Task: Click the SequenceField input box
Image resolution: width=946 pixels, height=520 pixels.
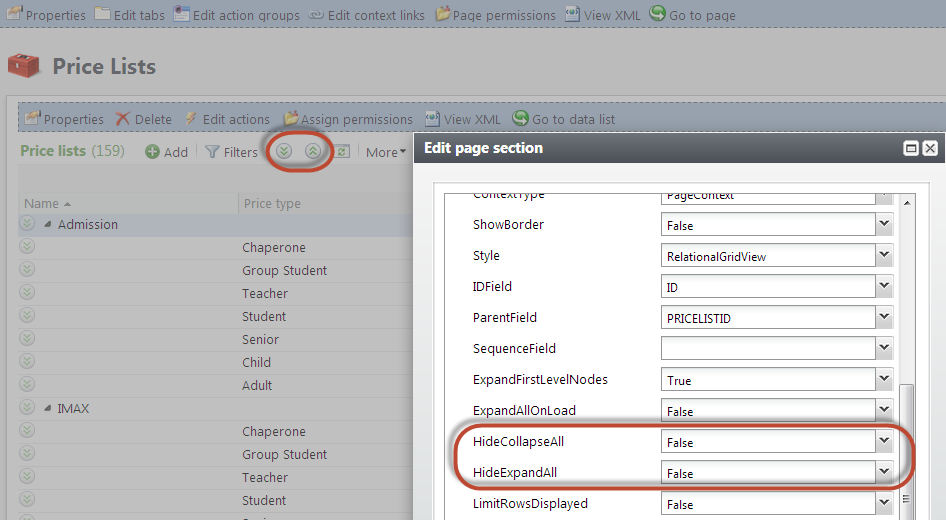Action: point(766,349)
